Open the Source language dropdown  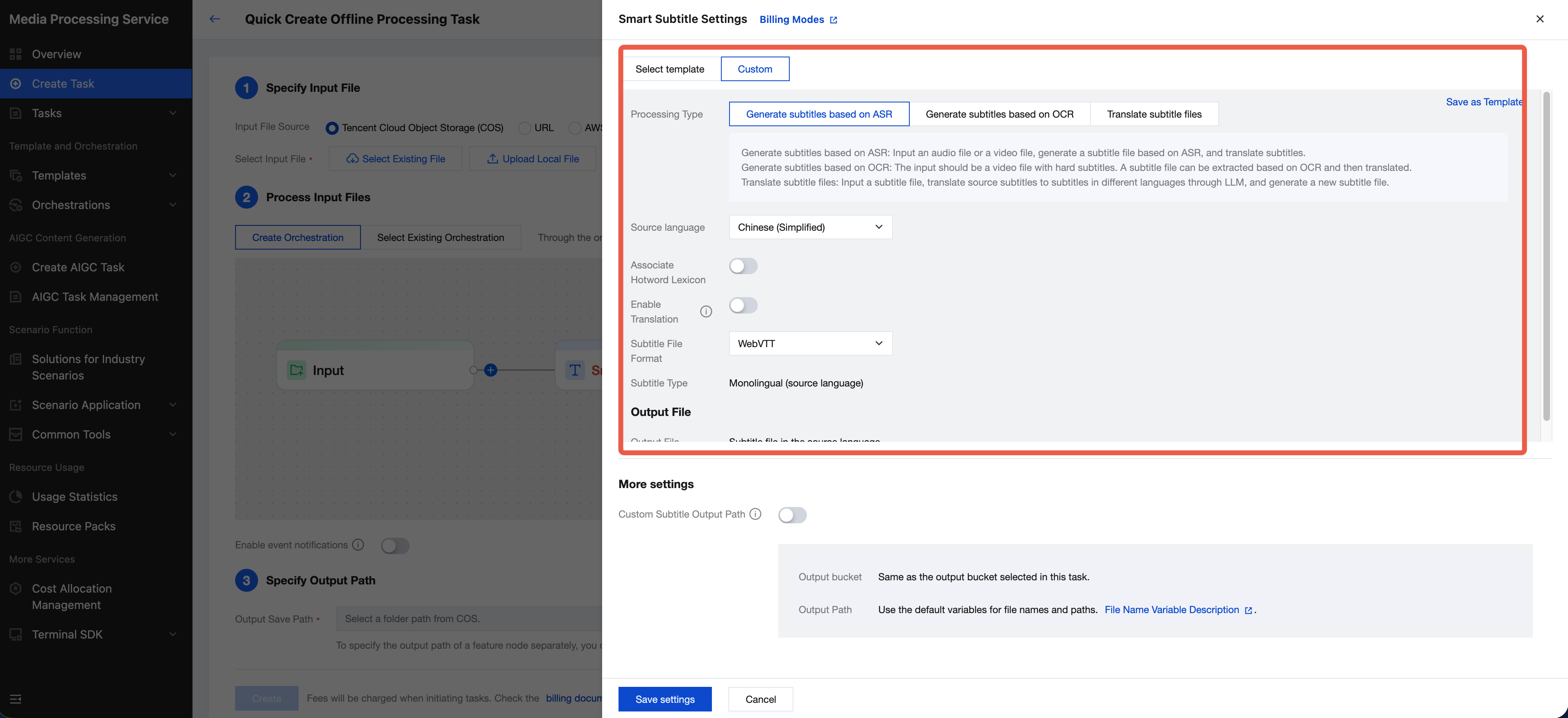(810, 227)
